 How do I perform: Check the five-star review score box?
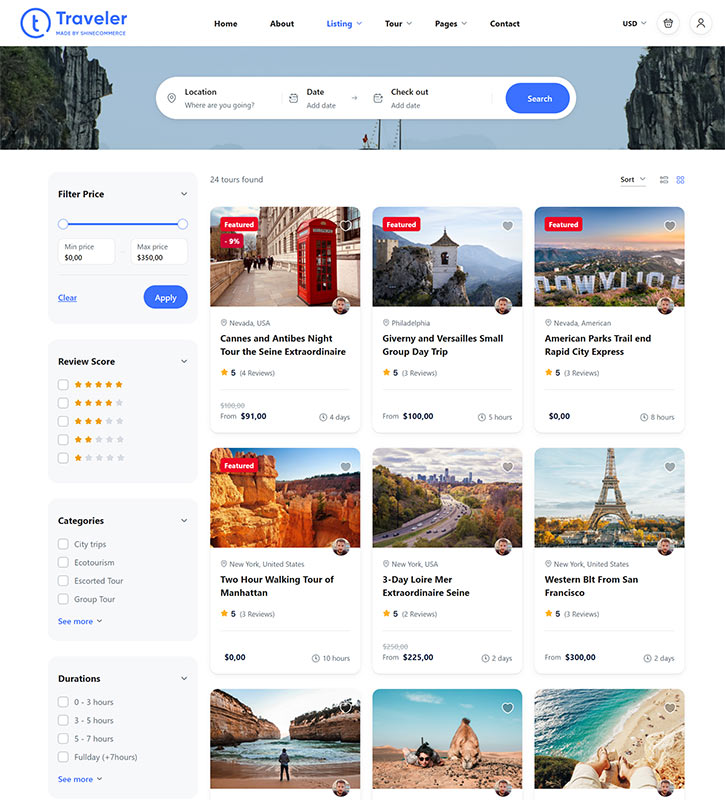coord(63,385)
